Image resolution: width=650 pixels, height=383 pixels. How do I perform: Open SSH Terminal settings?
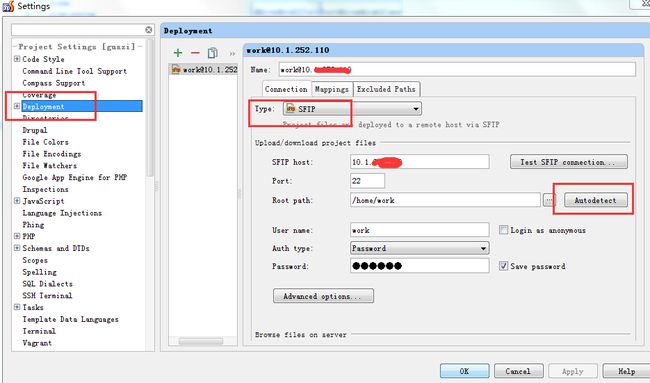point(47,296)
